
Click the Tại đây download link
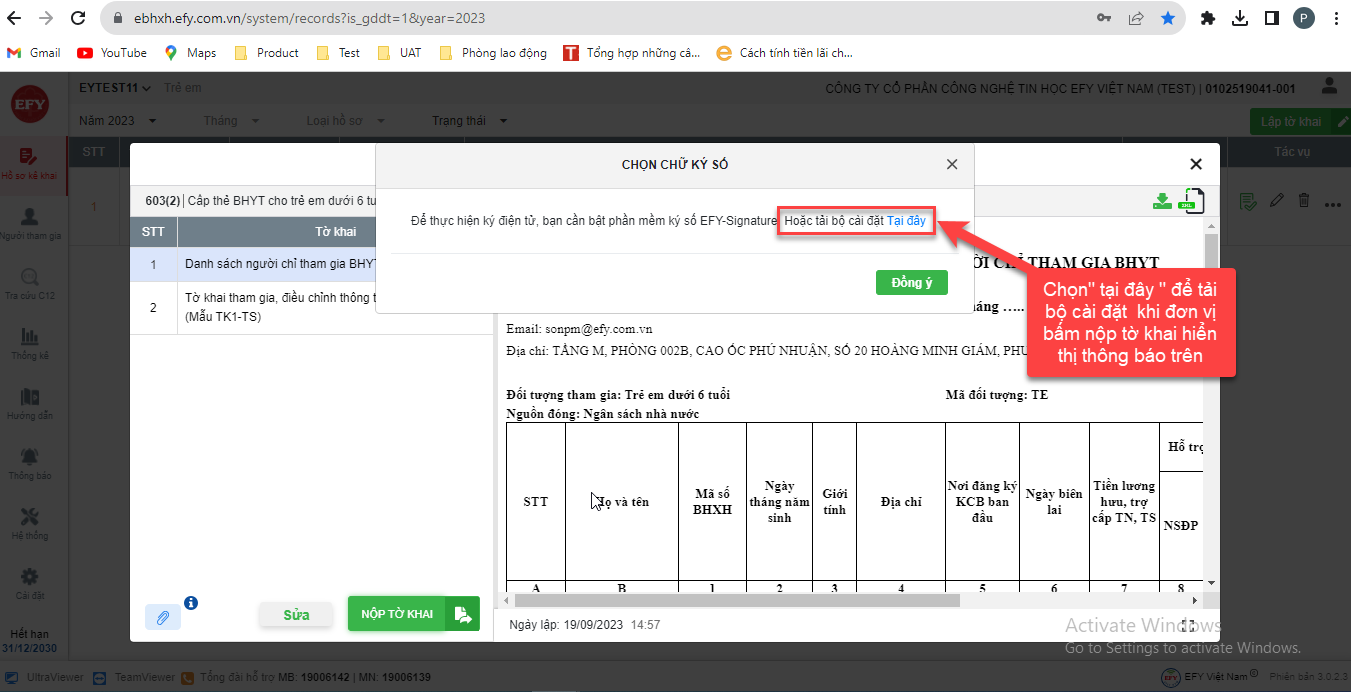pyautogui.click(x=906, y=220)
